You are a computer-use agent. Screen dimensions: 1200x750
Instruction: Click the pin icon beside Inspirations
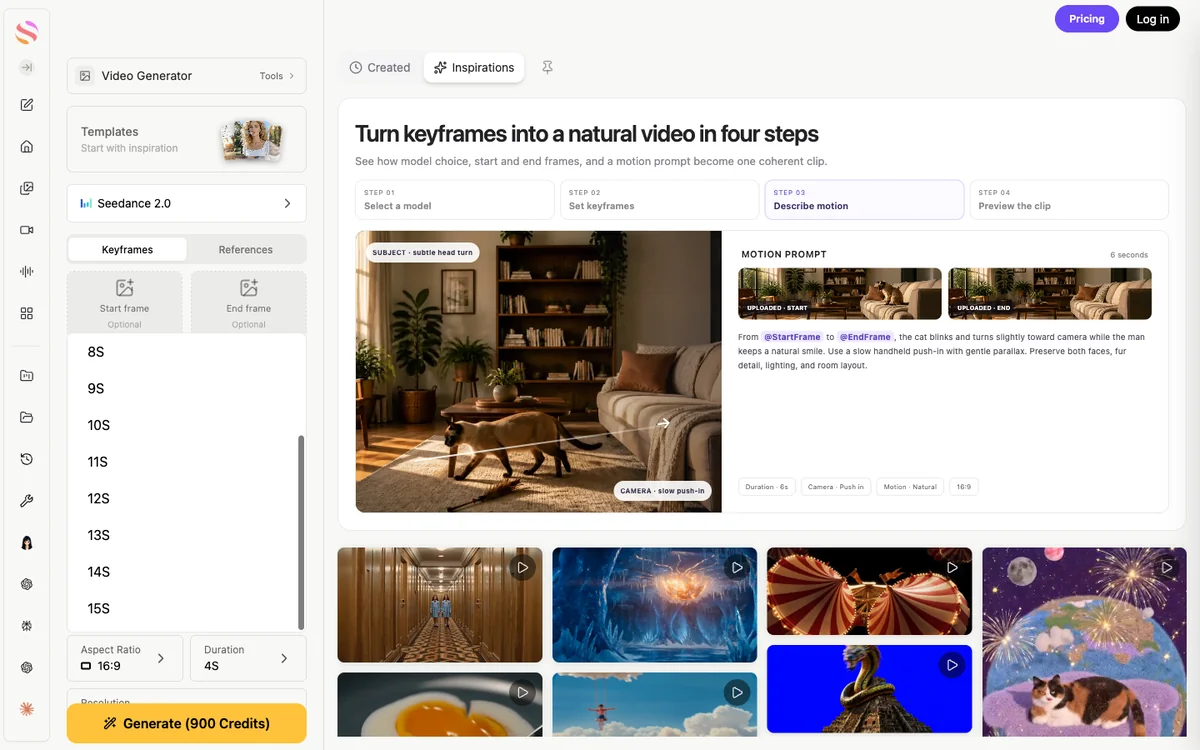click(x=547, y=67)
